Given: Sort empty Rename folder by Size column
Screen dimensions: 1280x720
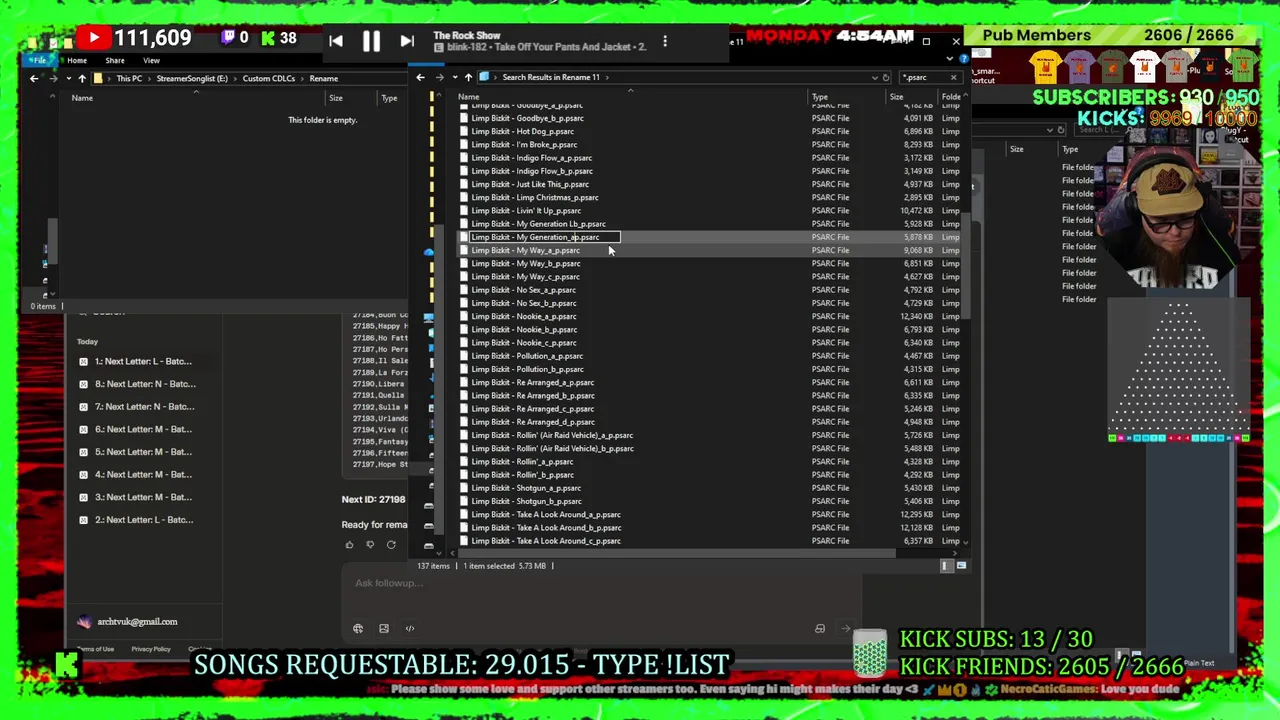Looking at the screenshot, I should tap(336, 98).
